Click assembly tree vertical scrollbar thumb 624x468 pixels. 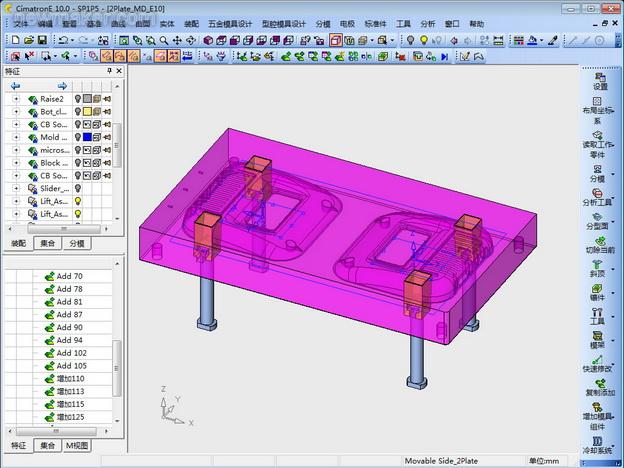pyautogui.click(x=117, y=145)
